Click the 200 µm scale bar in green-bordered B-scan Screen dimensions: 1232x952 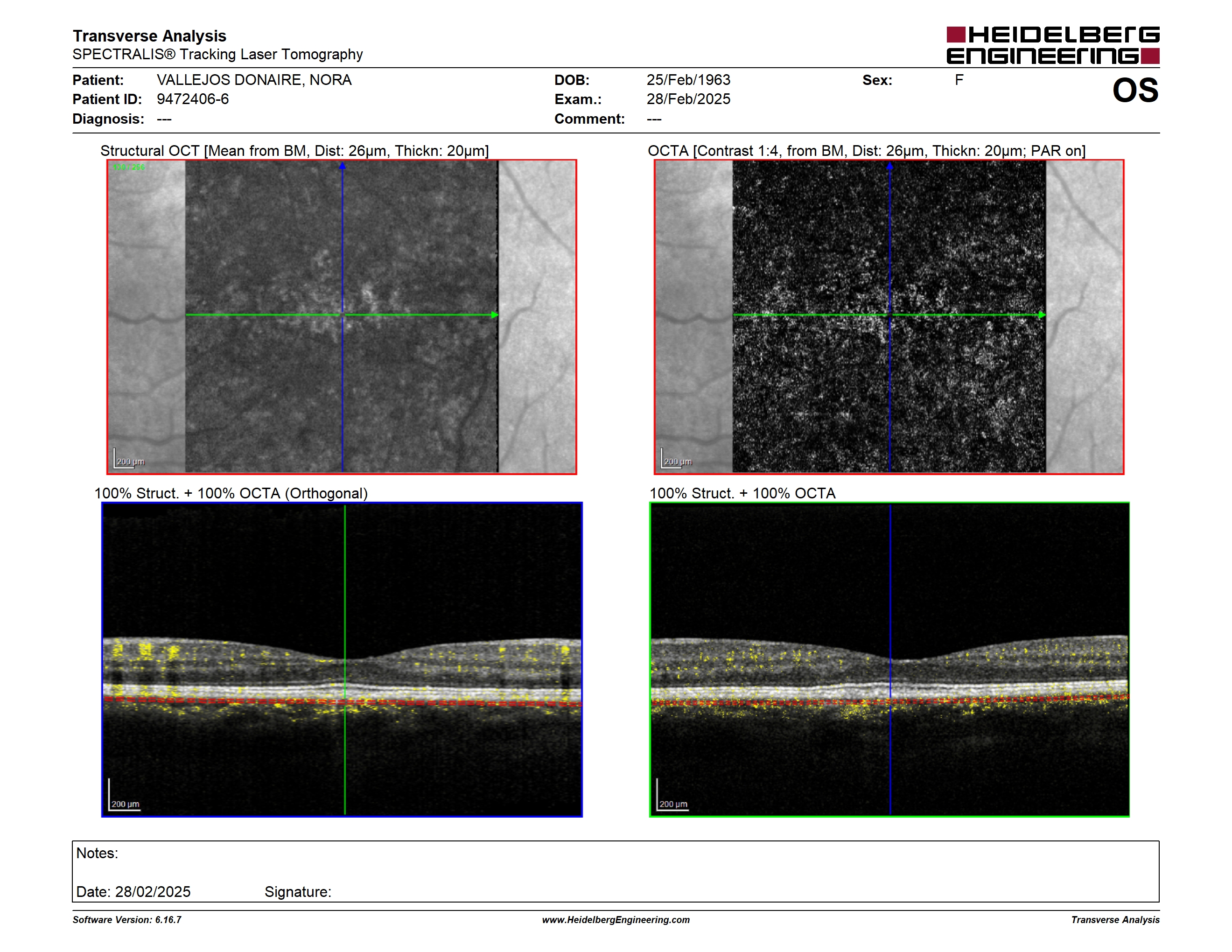(x=672, y=795)
